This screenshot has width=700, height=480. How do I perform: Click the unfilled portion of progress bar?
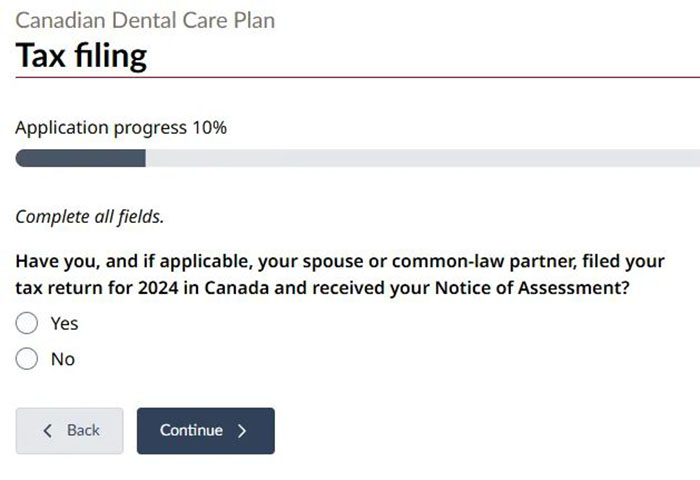[x=420, y=158]
